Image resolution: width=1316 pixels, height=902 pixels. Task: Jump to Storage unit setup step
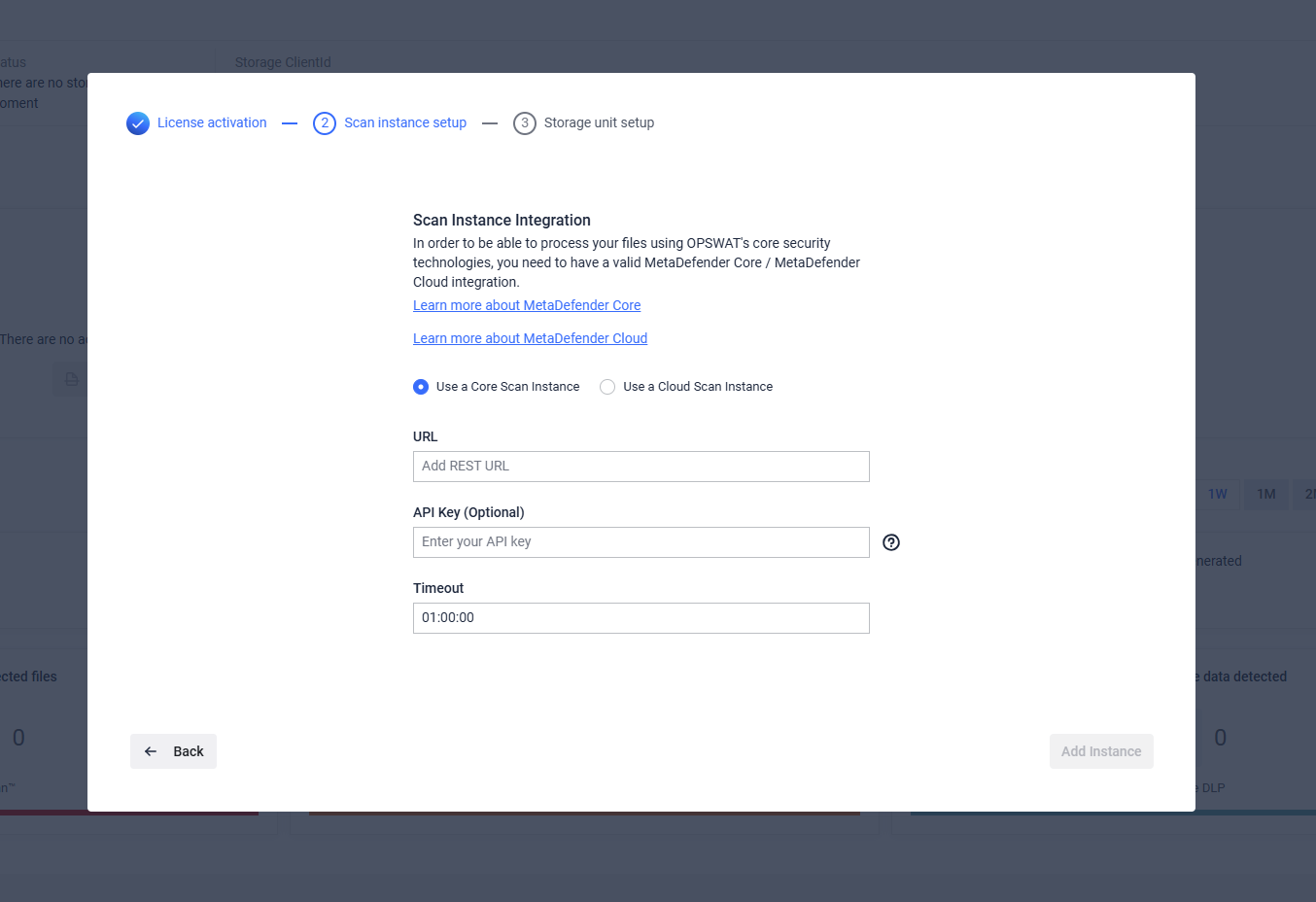(599, 122)
